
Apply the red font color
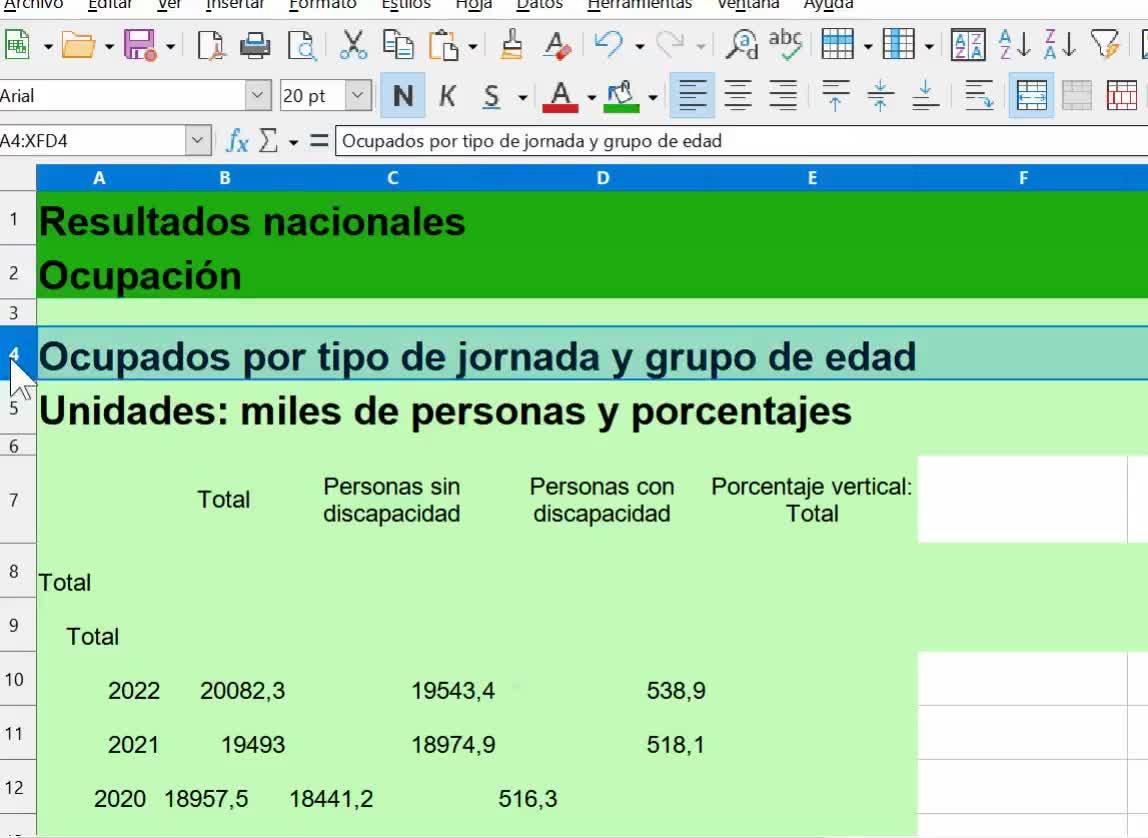(x=561, y=96)
